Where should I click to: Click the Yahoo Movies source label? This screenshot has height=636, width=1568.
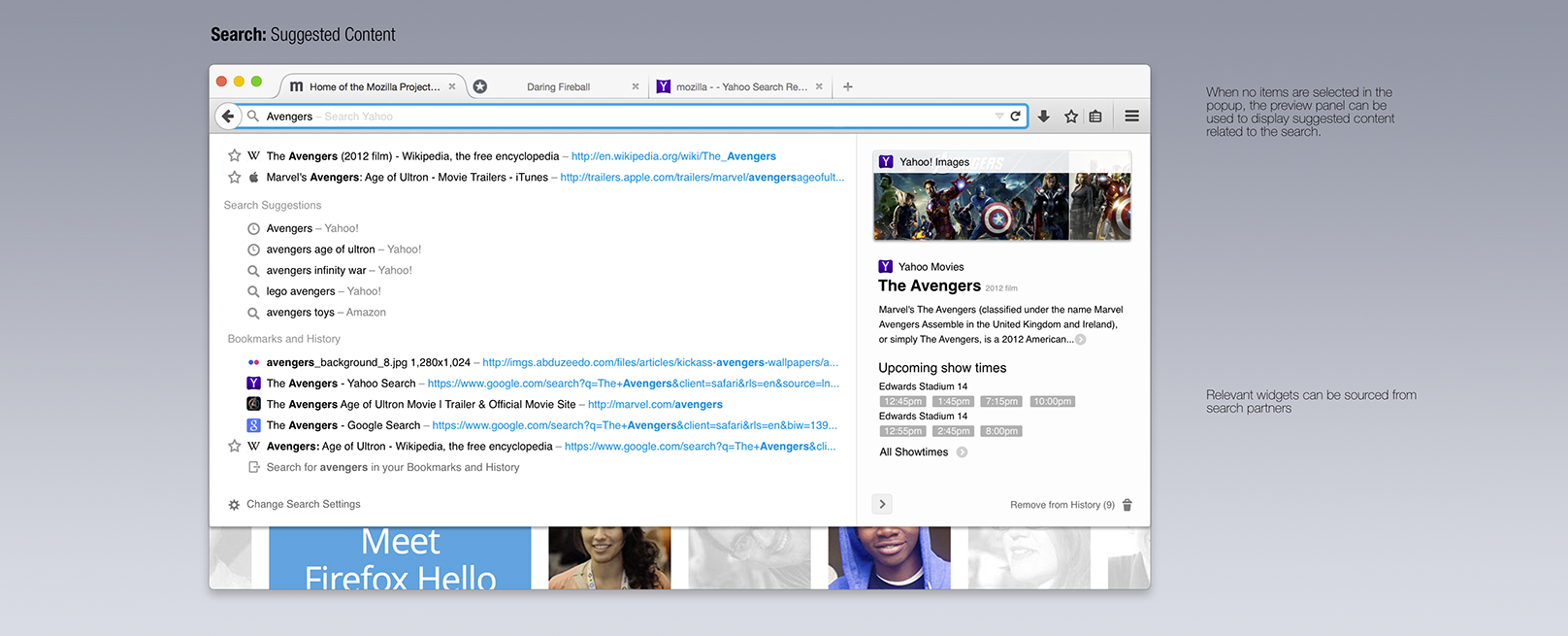point(931,266)
